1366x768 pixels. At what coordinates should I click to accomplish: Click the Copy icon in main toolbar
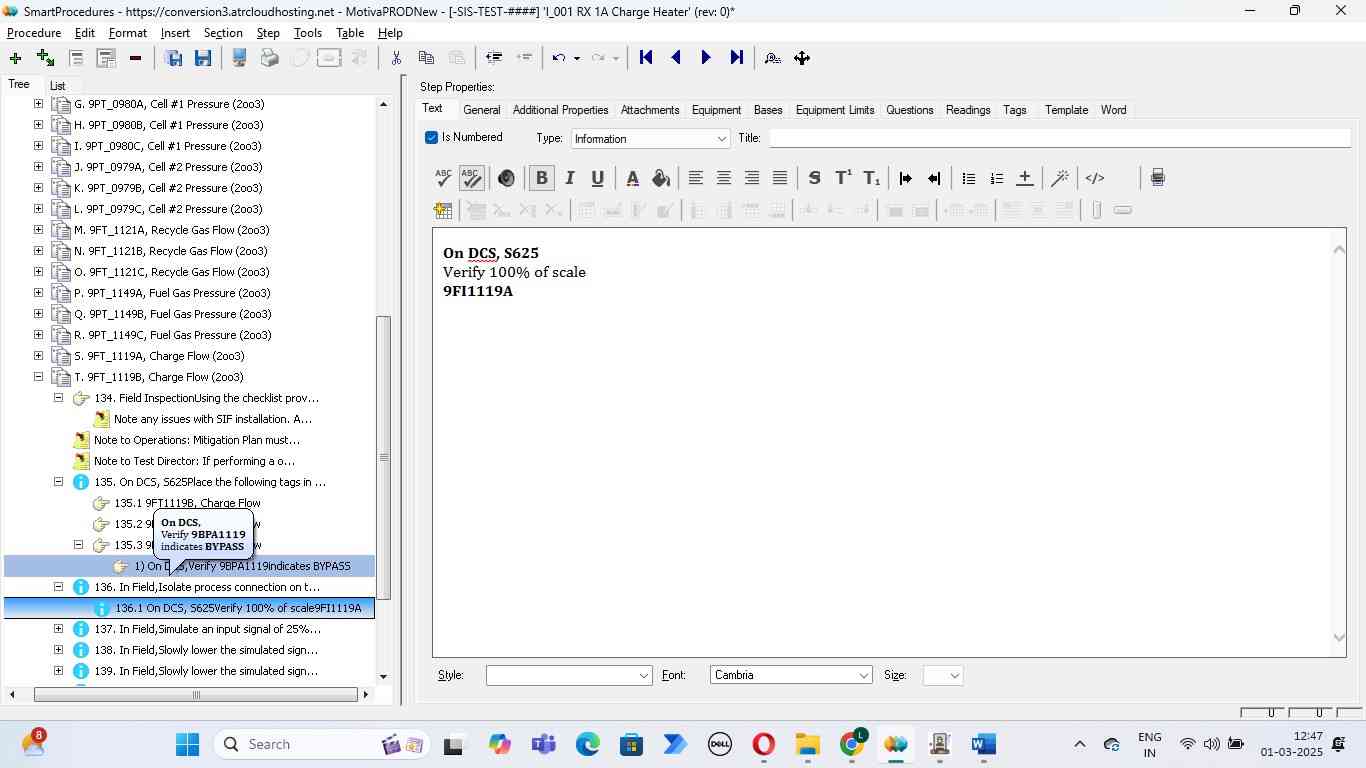point(426,58)
